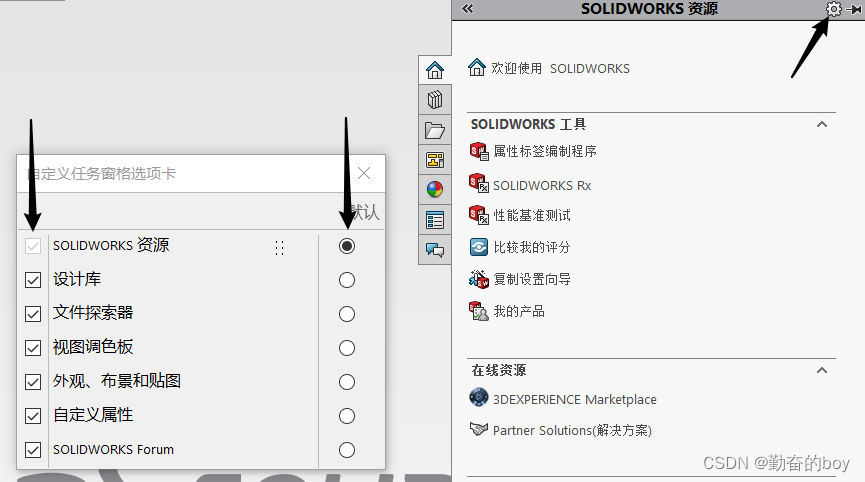The width and height of the screenshot is (865, 482).
Task: Pin the task pane with pushpin icon
Action: (x=855, y=9)
